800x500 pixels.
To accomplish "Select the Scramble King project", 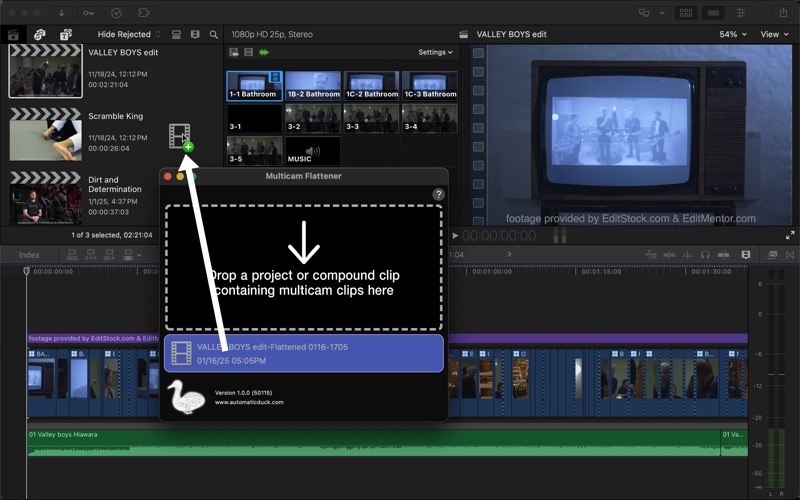I will click(45, 134).
